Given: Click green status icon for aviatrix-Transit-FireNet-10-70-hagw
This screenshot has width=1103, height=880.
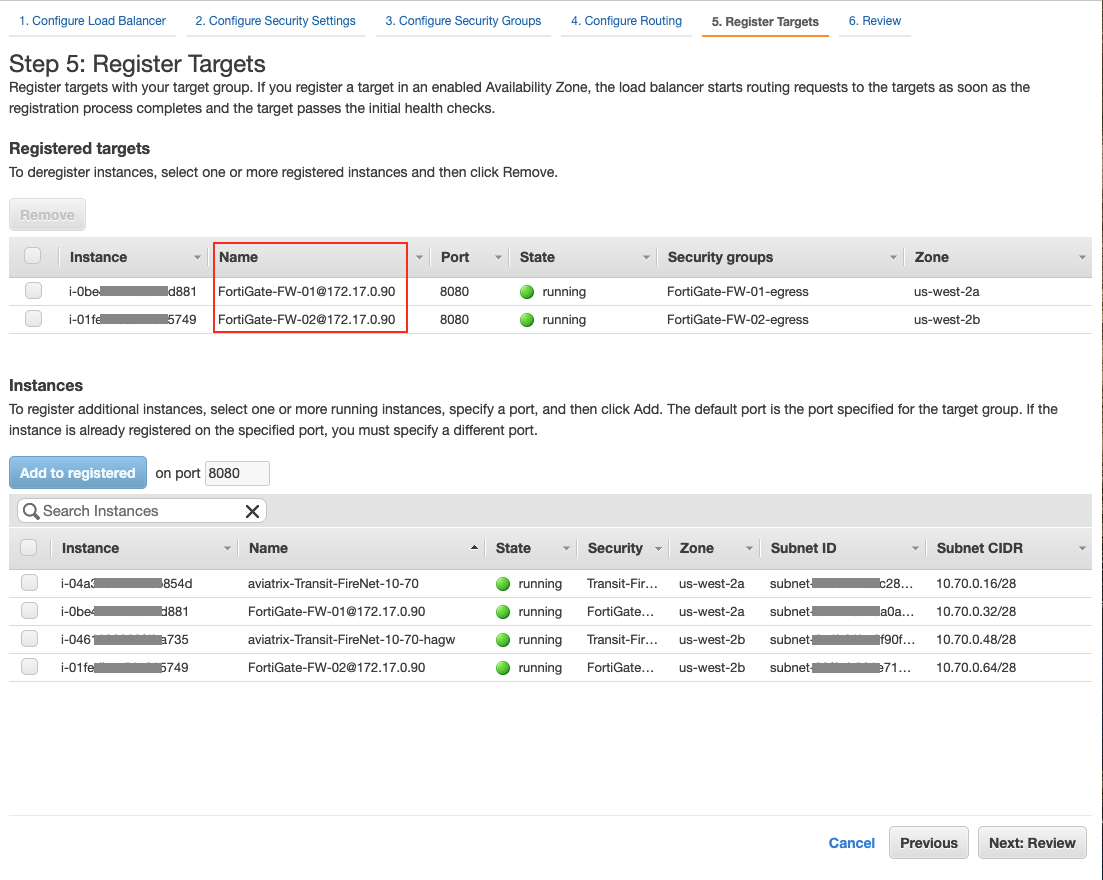Looking at the screenshot, I should pos(503,640).
